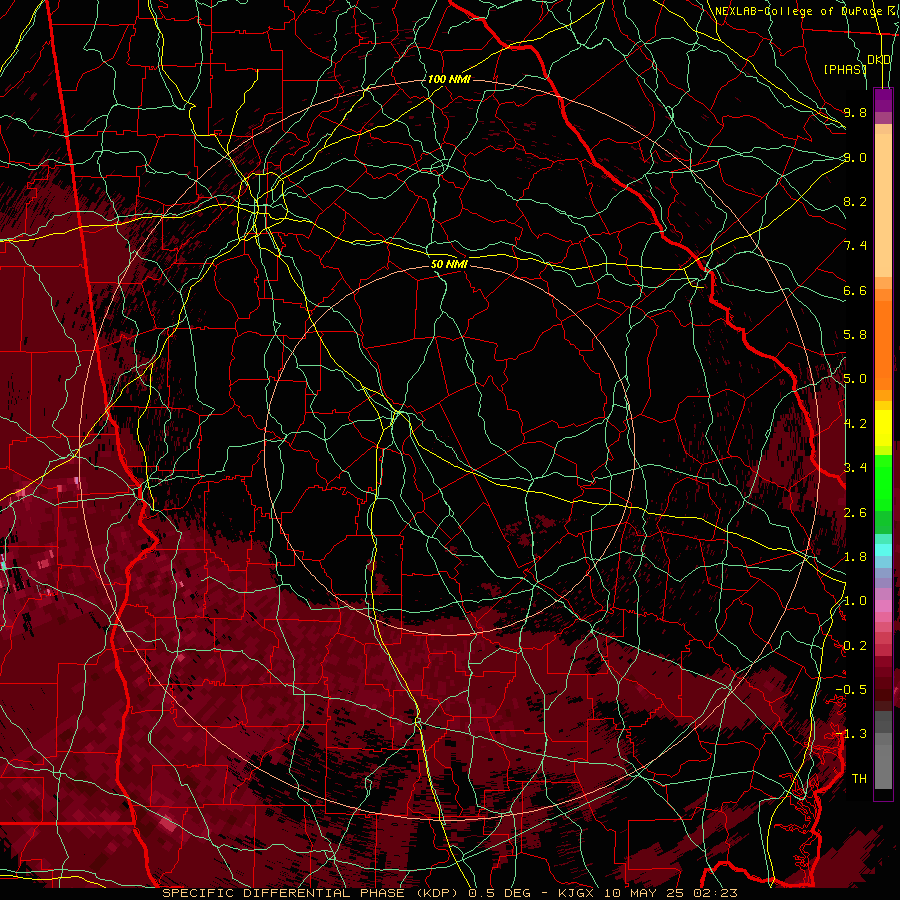
Task: Click the 3.4 scale value
Action: (855, 467)
